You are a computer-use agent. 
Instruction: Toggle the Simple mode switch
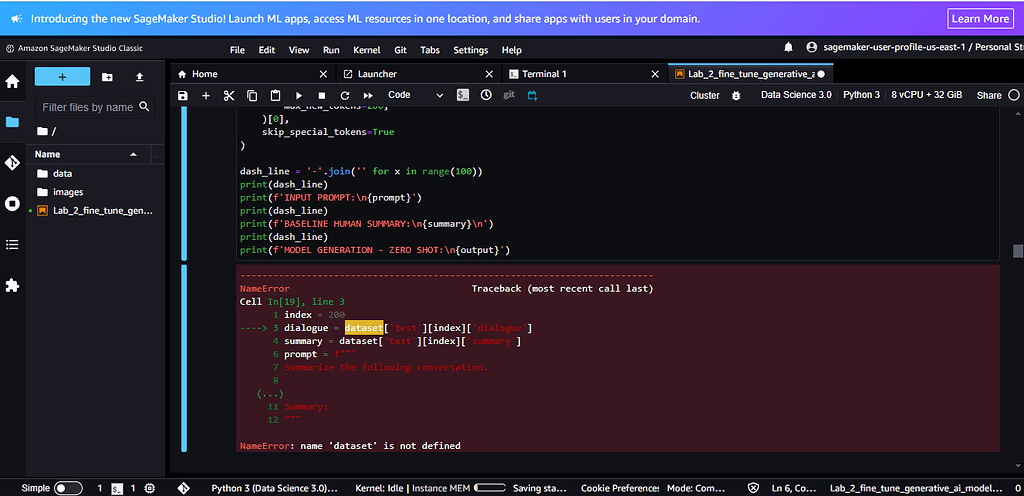[67, 488]
